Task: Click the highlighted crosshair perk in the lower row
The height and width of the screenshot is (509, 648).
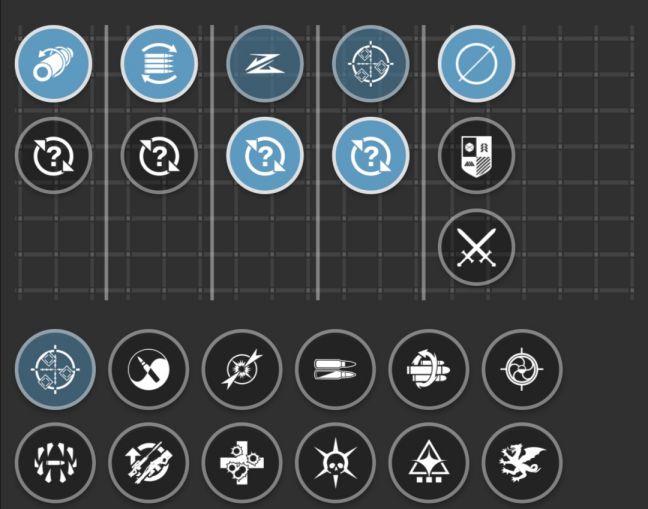Action: 55,369
